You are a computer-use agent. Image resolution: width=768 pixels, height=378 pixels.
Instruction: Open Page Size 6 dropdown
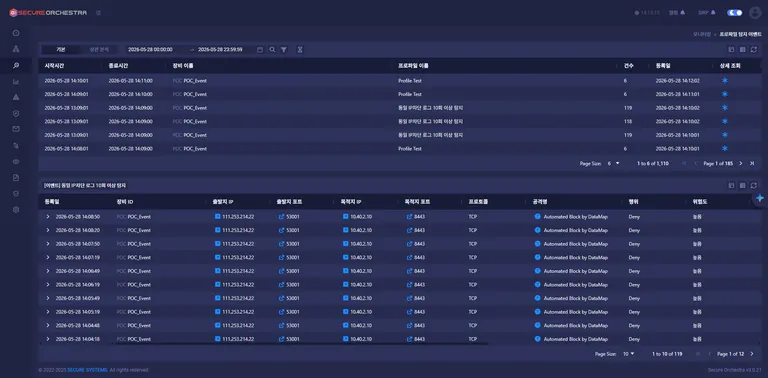pos(613,164)
